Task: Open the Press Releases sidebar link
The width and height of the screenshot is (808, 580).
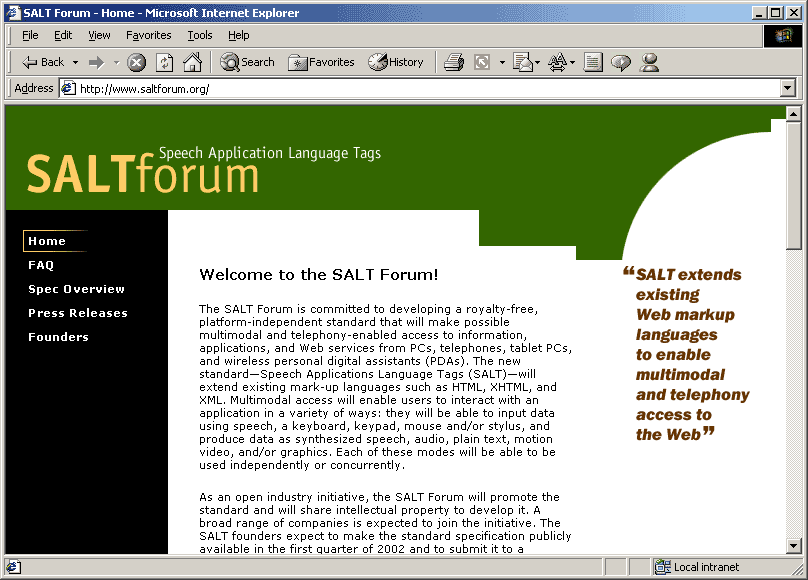Action: pos(78,313)
